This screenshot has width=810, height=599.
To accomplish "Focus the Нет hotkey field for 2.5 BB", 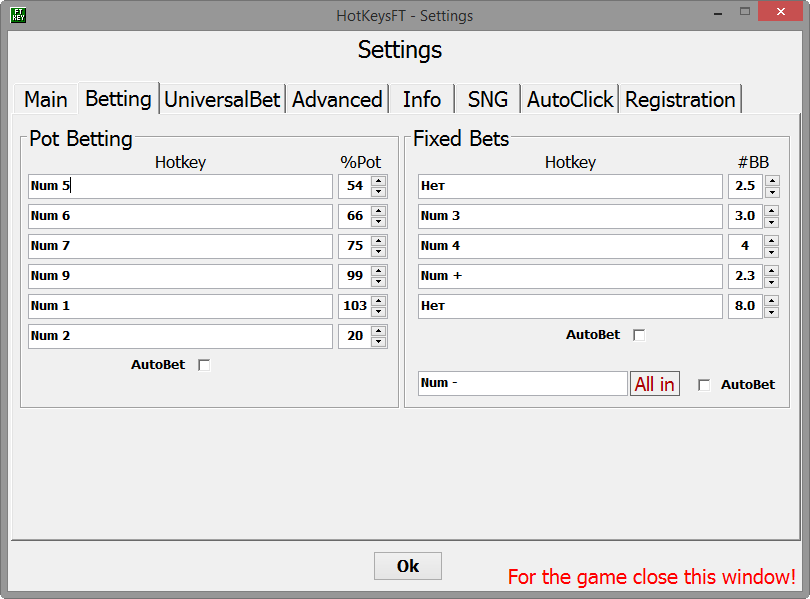I will 570,186.
